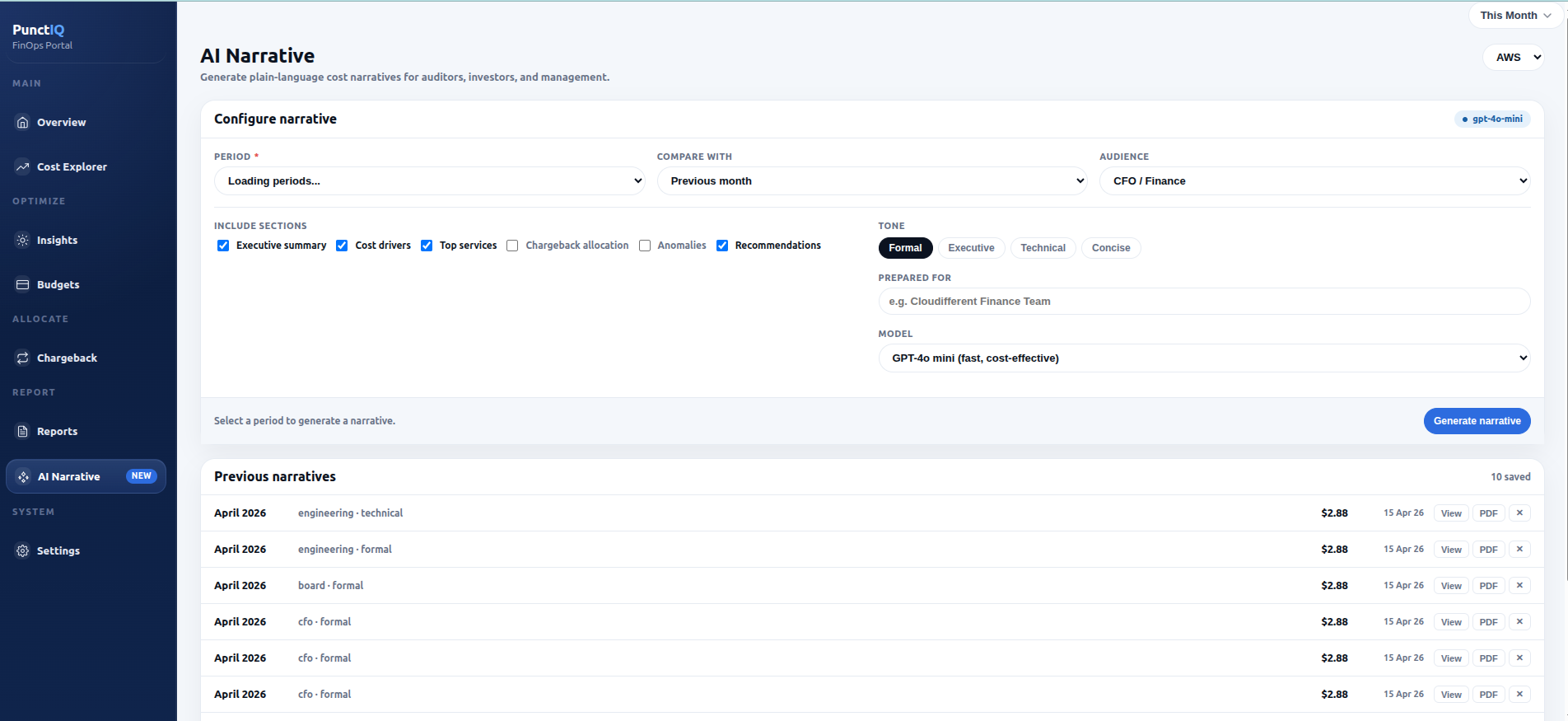Open the Period dropdown
The width and height of the screenshot is (1568, 721).
tap(429, 181)
